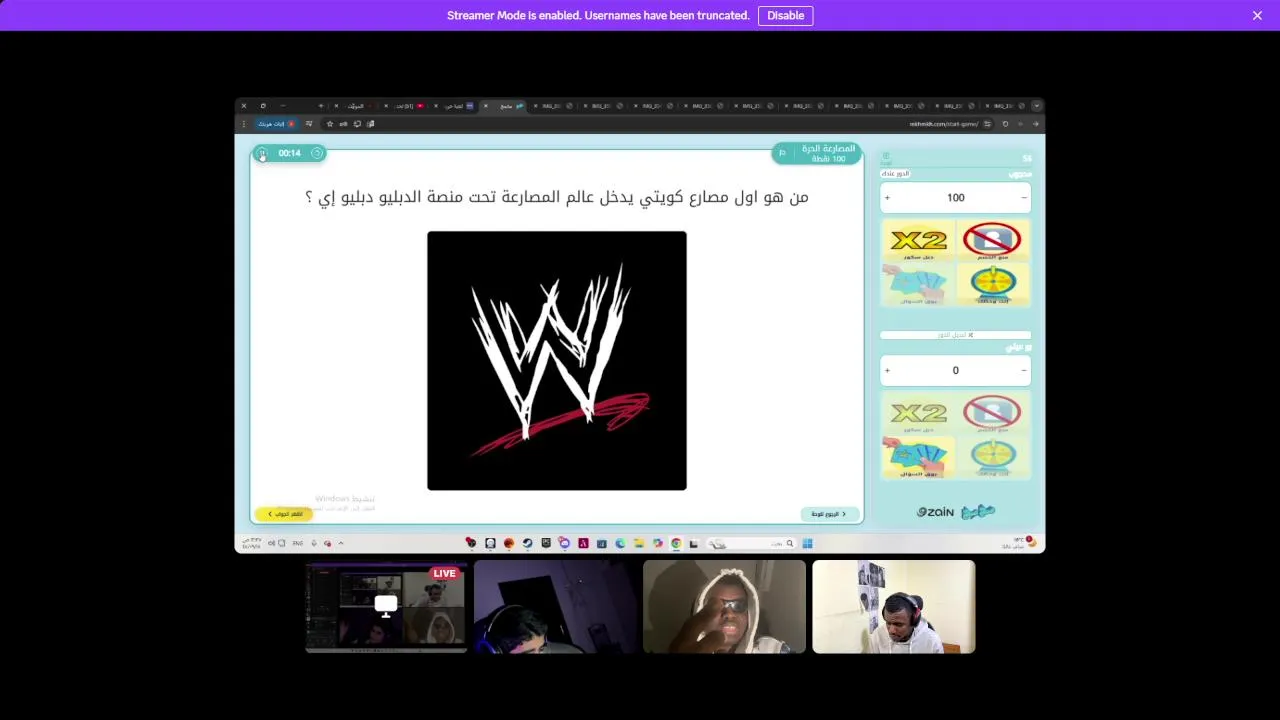Click the free wrestling category label

click(x=828, y=149)
